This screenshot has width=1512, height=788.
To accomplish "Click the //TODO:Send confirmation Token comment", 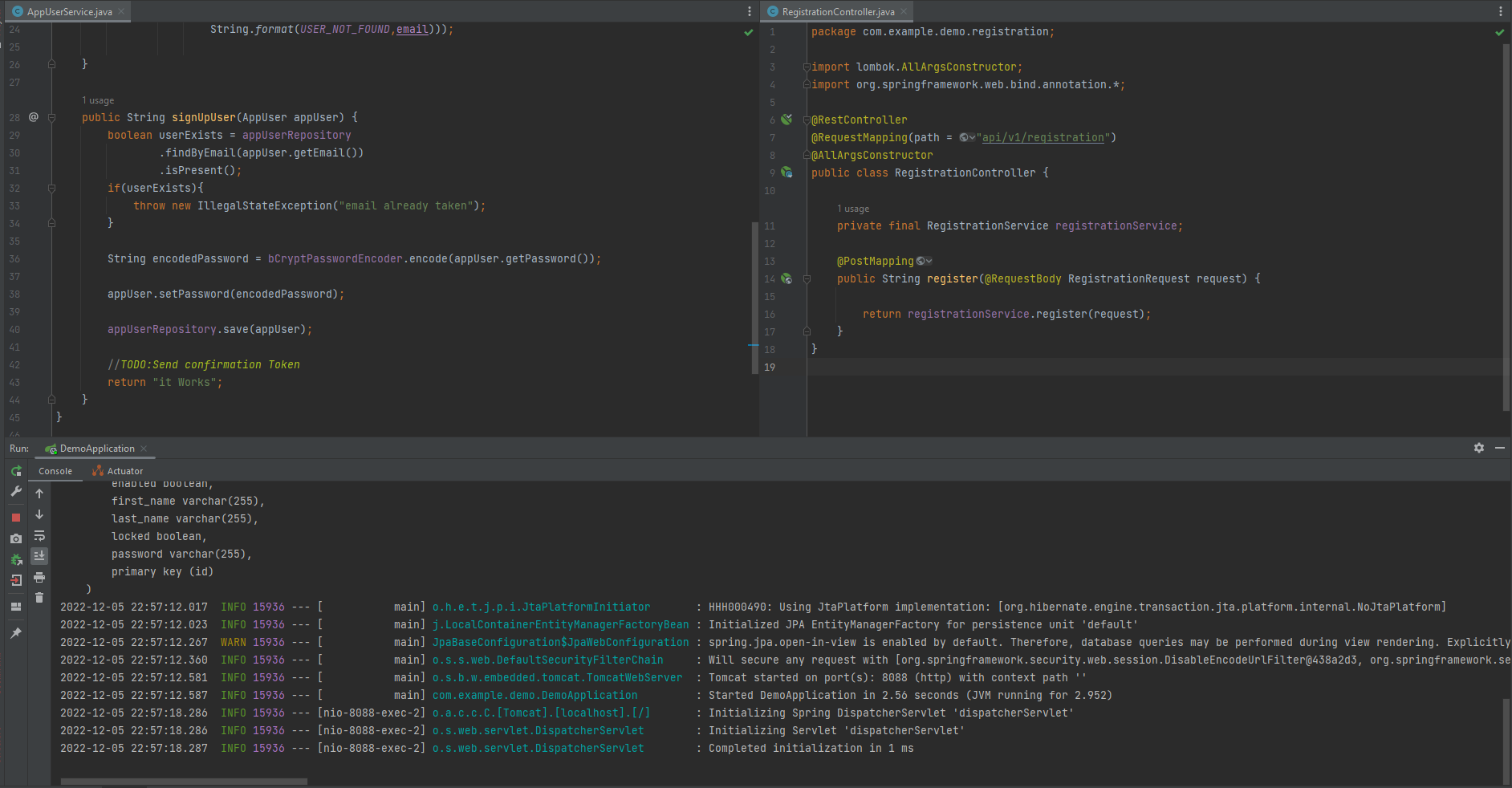I will pyautogui.click(x=204, y=364).
